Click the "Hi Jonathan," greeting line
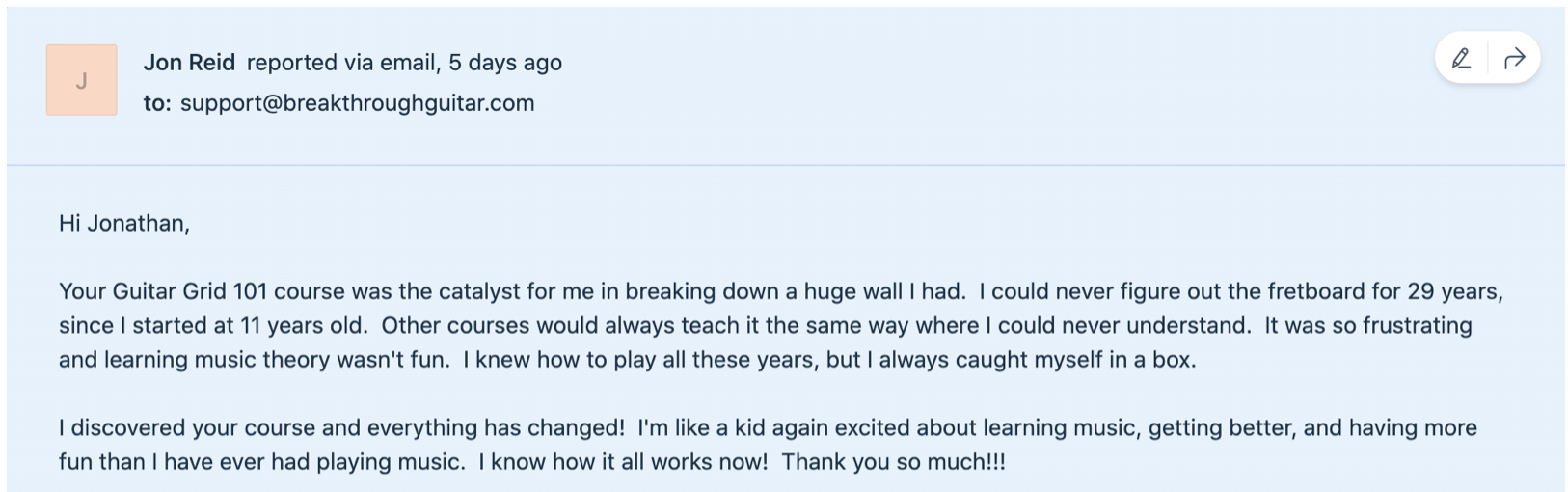Screen dimensions: 1568x492 click(x=124, y=224)
